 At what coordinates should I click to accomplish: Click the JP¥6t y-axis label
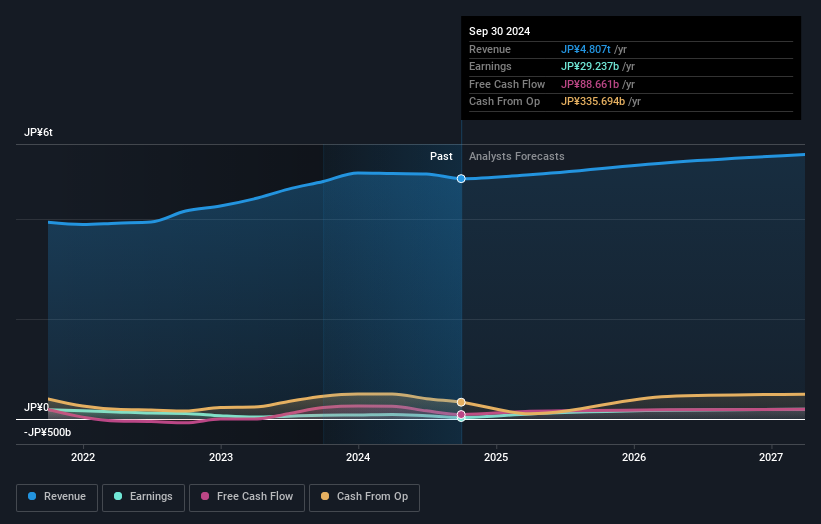click(x=38, y=132)
